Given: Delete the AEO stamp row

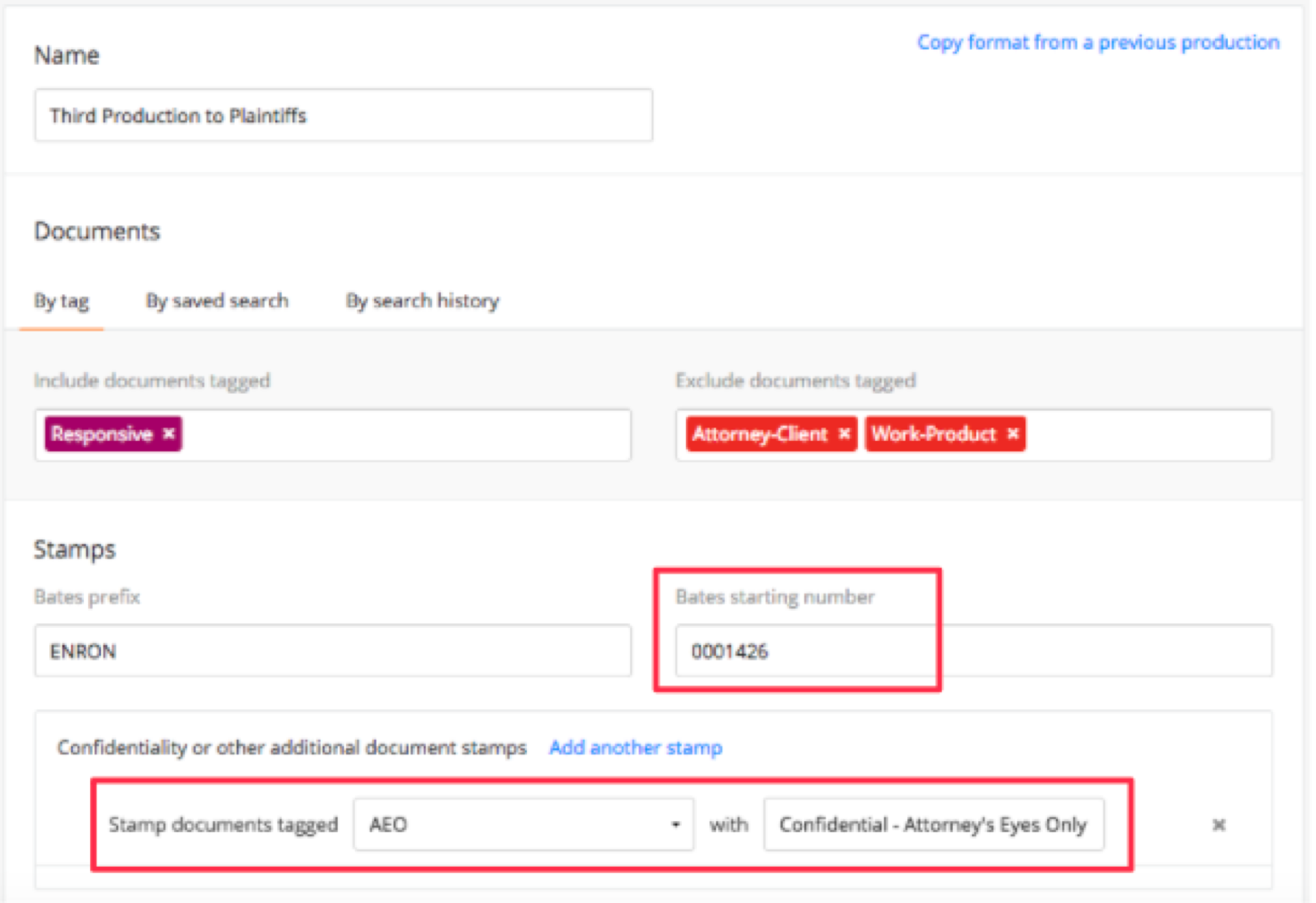Looking at the screenshot, I should (1218, 825).
